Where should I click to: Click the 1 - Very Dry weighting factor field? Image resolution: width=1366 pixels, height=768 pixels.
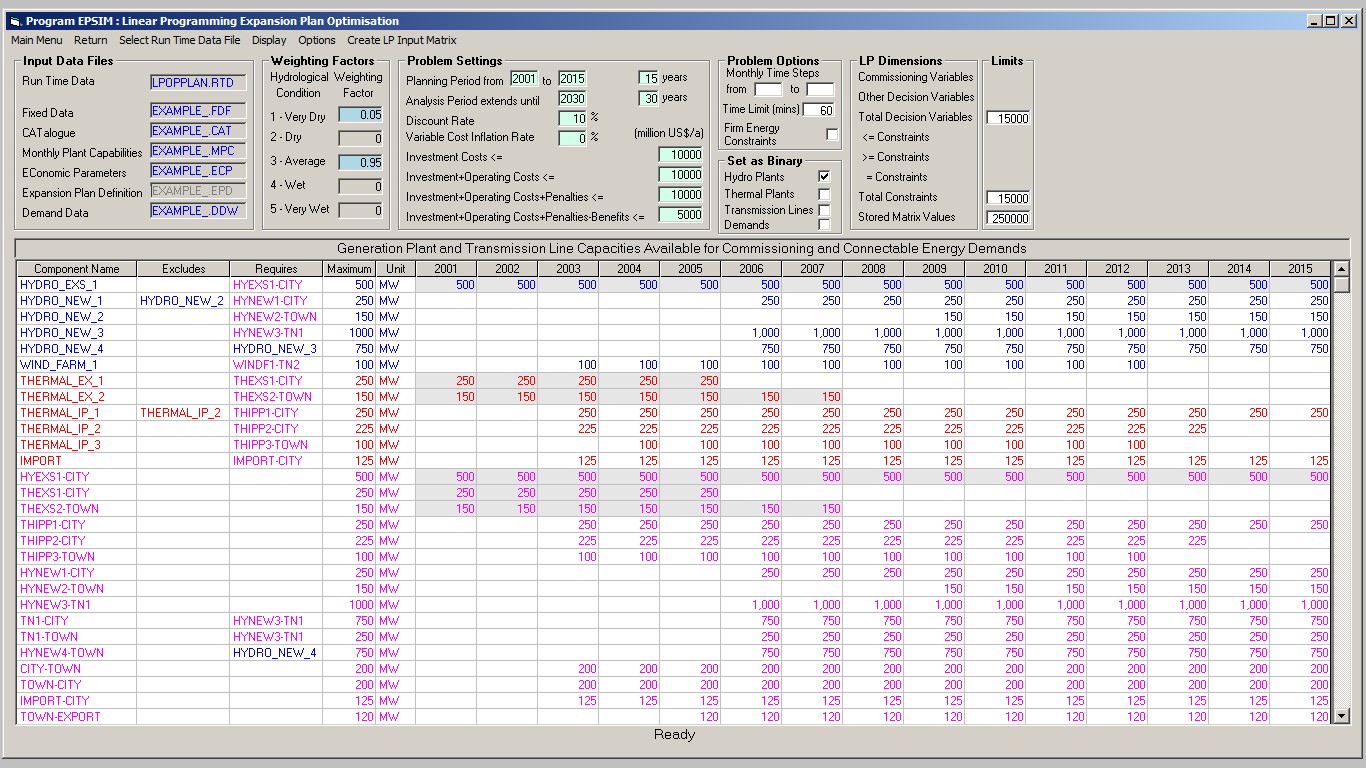point(360,116)
